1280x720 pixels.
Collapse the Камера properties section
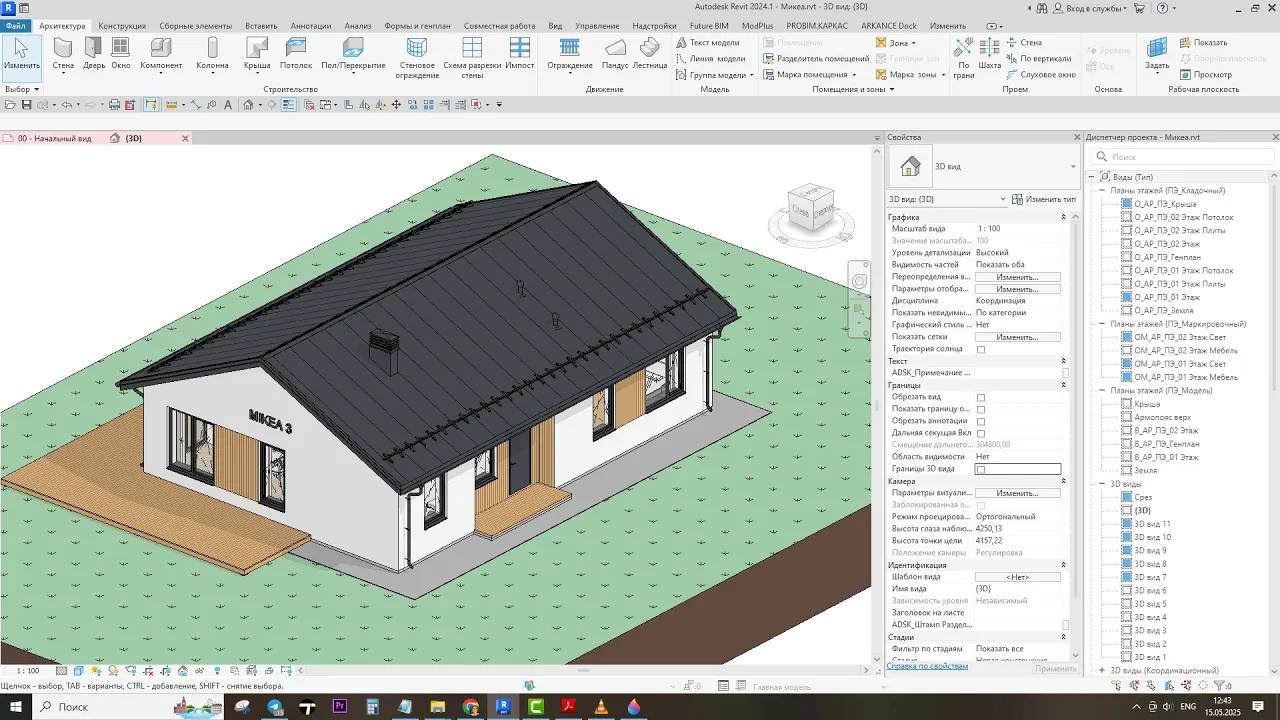coord(1063,482)
